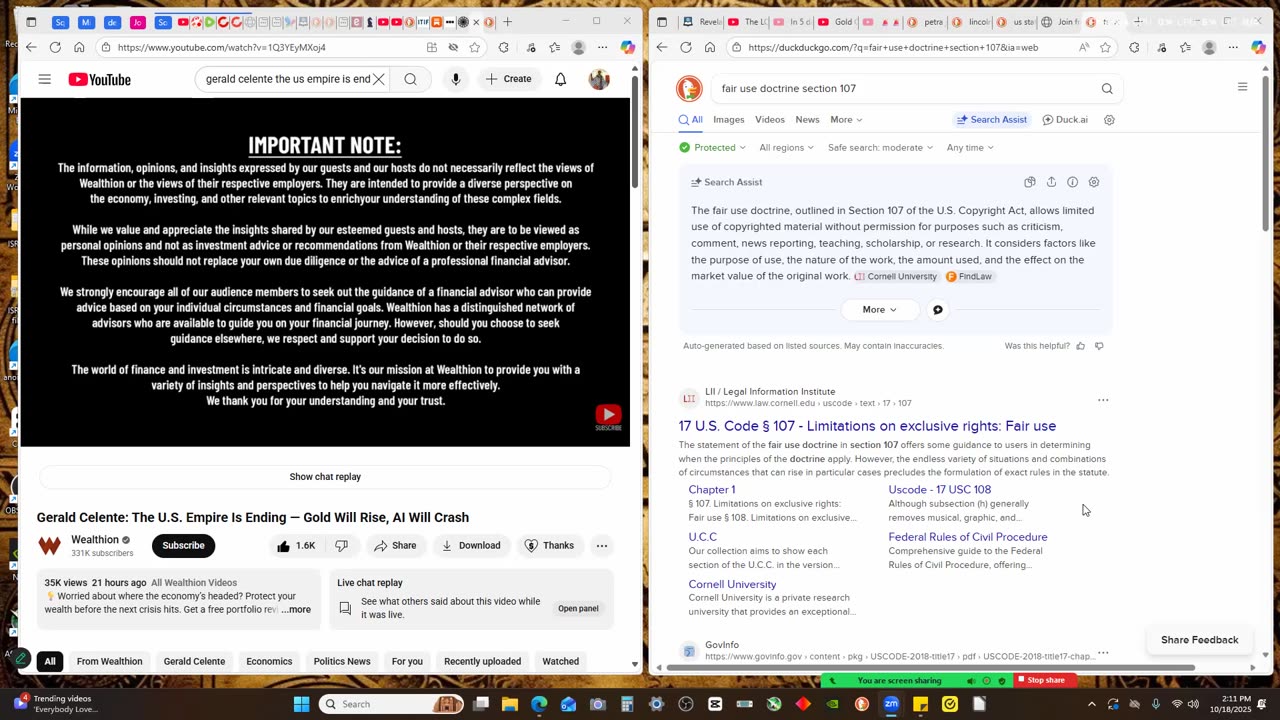Open 'Uscode - 17 USC 108' sublink

click(939, 489)
